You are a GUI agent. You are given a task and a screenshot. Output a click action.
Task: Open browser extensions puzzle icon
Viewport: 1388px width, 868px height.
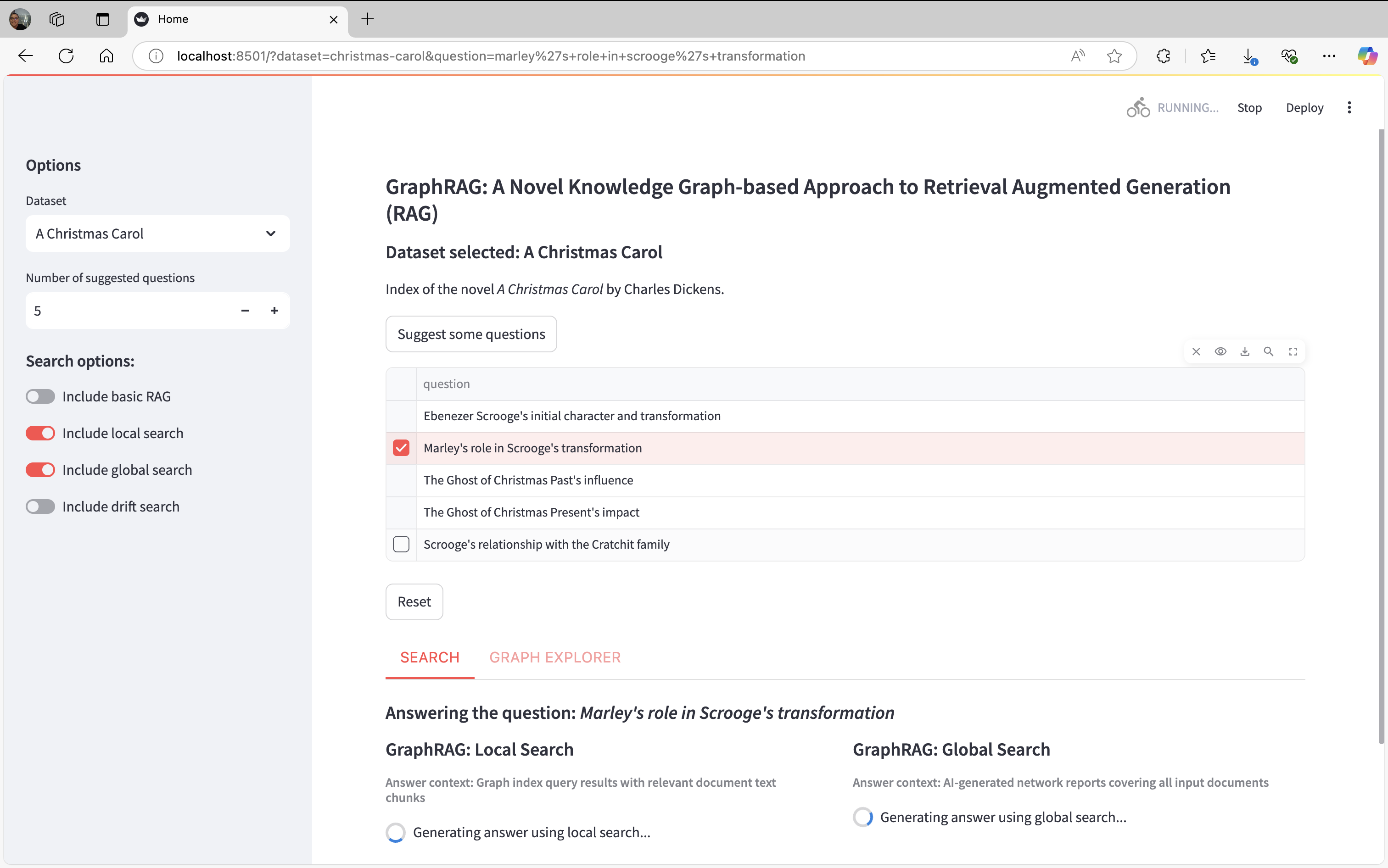pyautogui.click(x=1164, y=56)
